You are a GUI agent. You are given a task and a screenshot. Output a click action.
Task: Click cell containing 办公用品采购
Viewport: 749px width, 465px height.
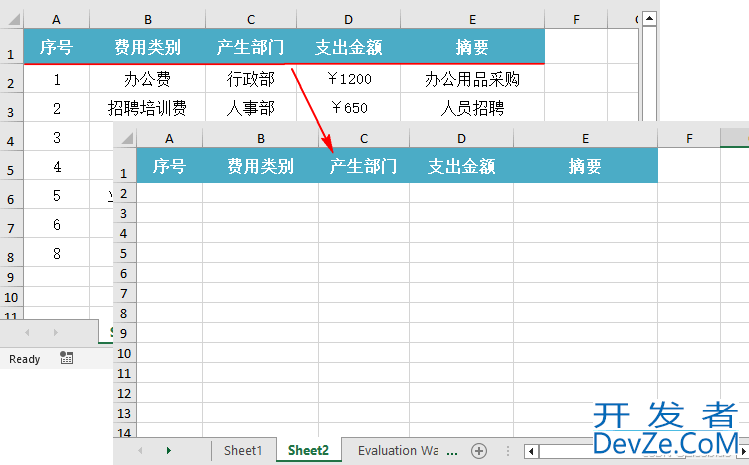tap(472, 79)
